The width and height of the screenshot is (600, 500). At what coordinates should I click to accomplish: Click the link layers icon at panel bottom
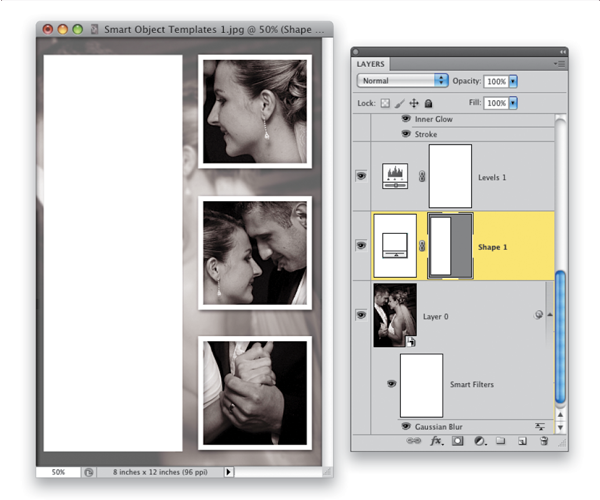tap(413, 441)
